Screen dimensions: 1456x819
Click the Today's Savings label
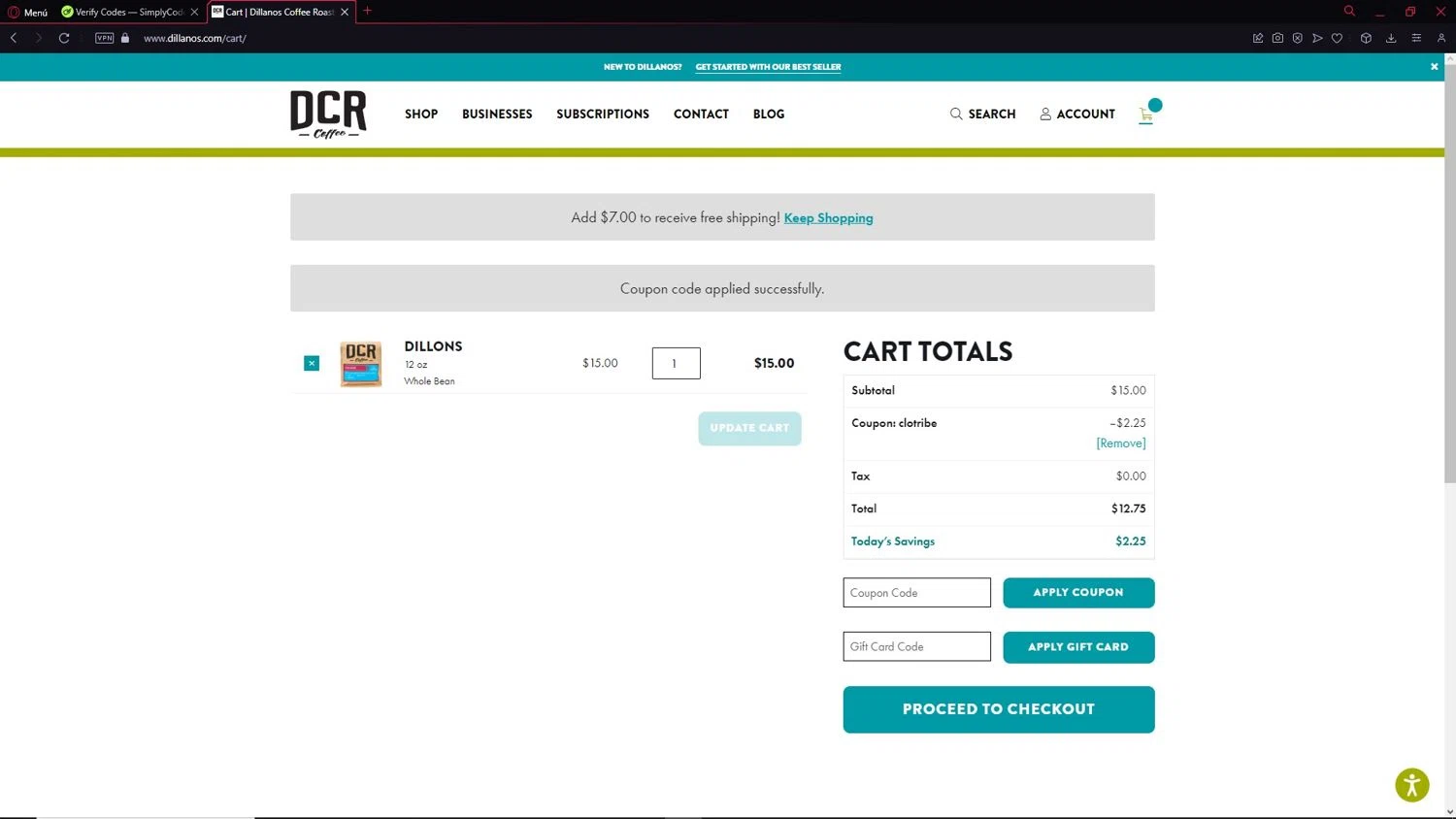pyautogui.click(x=893, y=541)
